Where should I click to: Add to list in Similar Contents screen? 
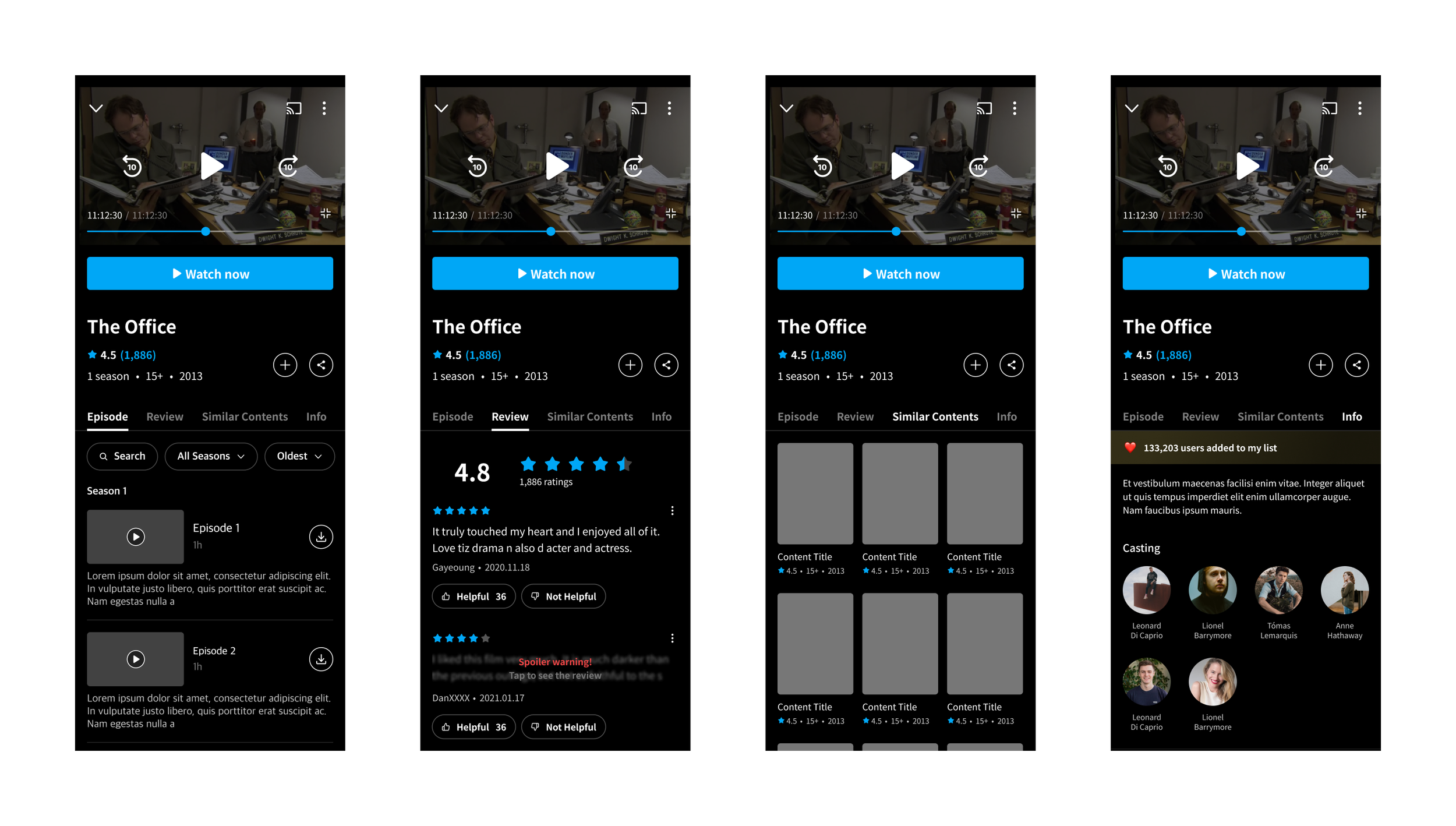tap(975, 365)
